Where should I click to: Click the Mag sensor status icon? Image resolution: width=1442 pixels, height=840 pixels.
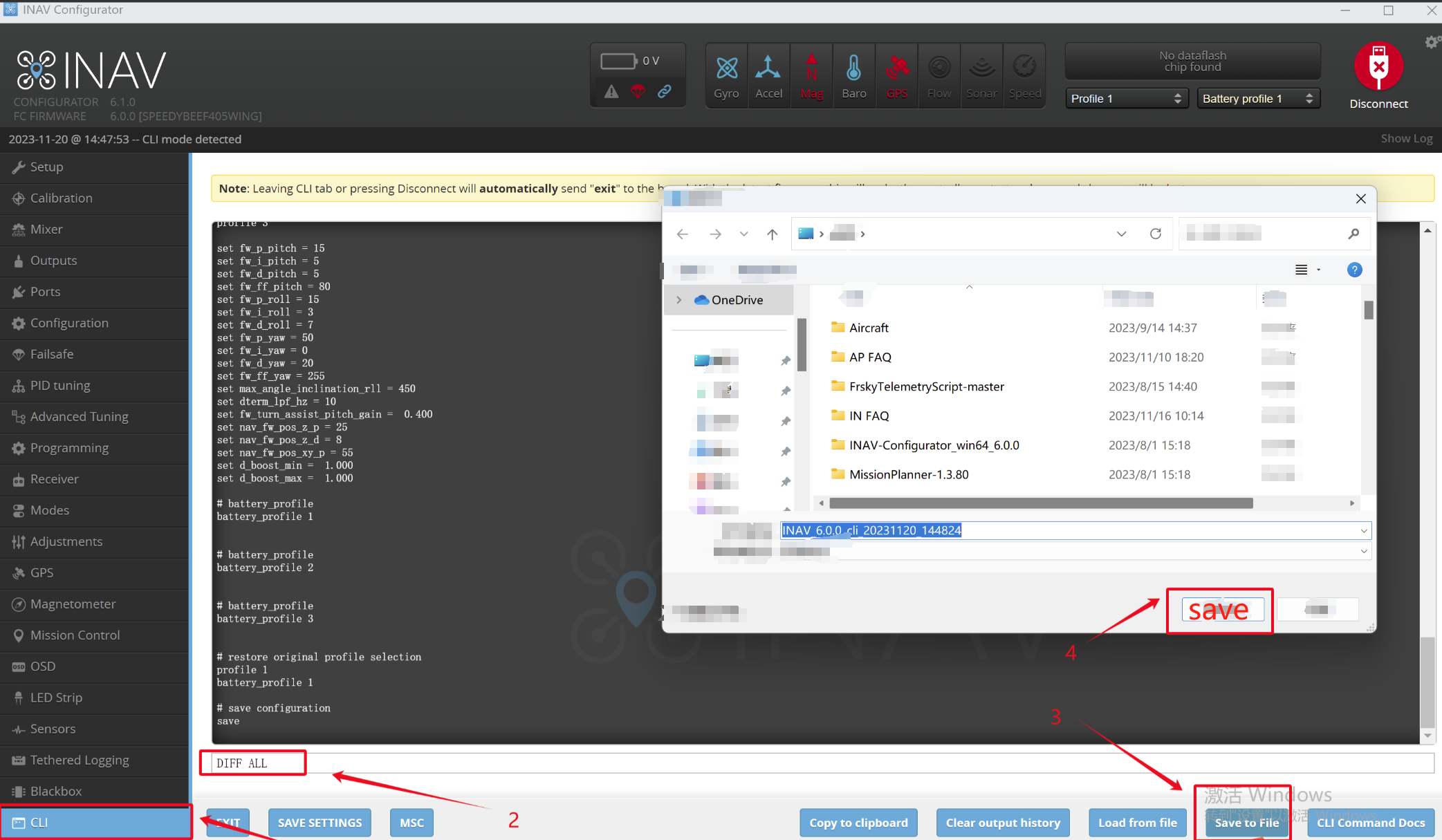pyautogui.click(x=811, y=76)
